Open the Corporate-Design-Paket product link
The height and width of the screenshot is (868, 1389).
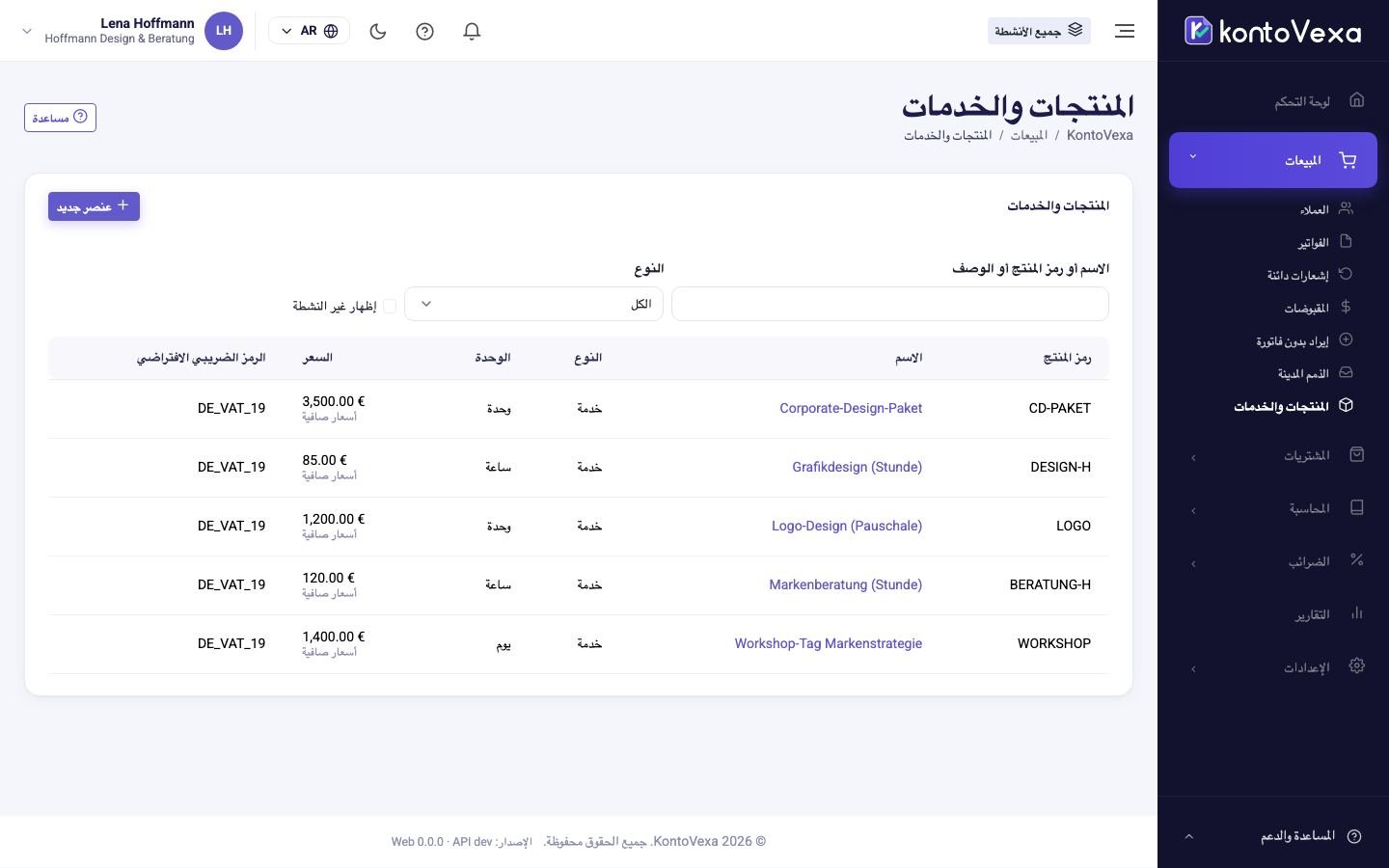click(851, 408)
